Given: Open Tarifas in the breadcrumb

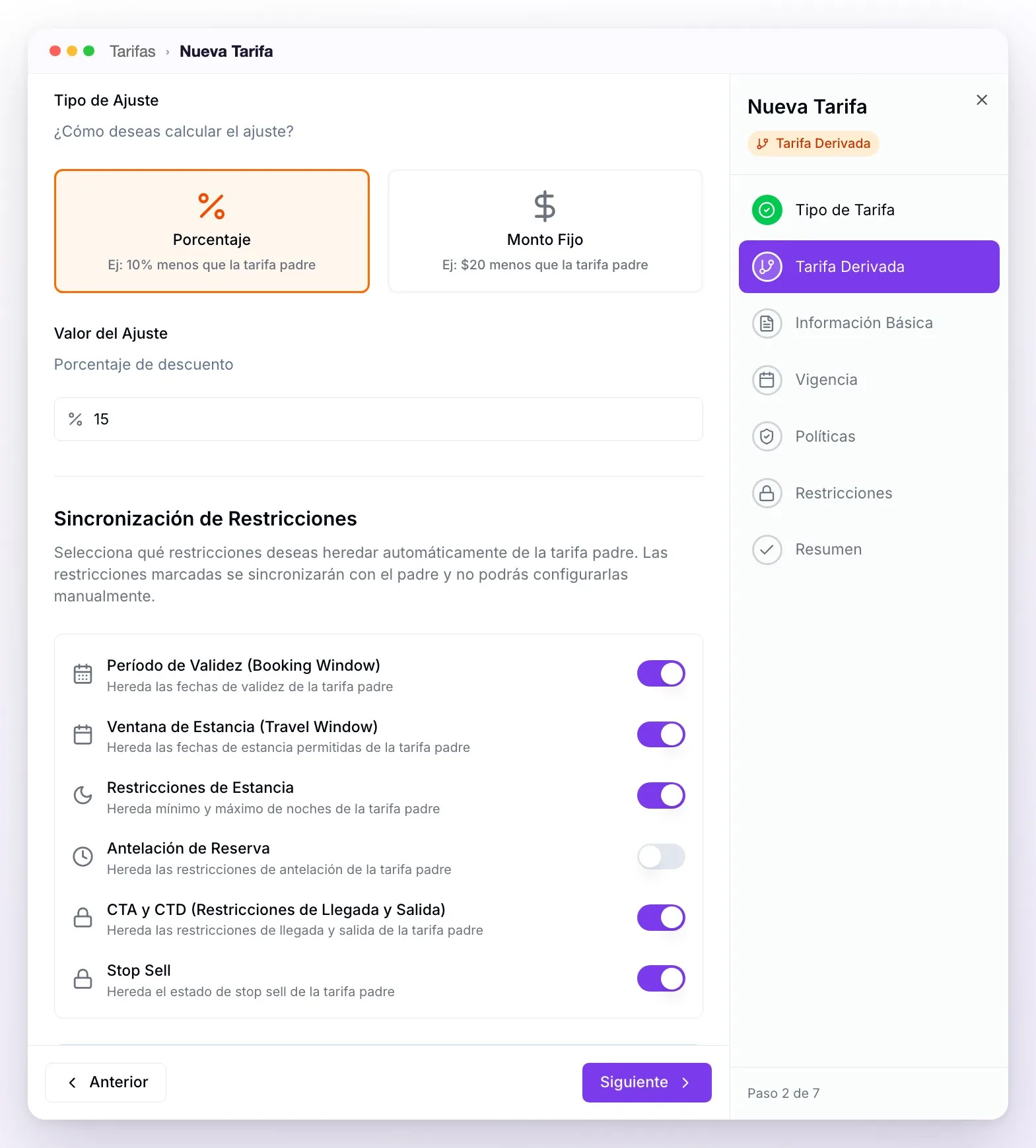Looking at the screenshot, I should 133,51.
